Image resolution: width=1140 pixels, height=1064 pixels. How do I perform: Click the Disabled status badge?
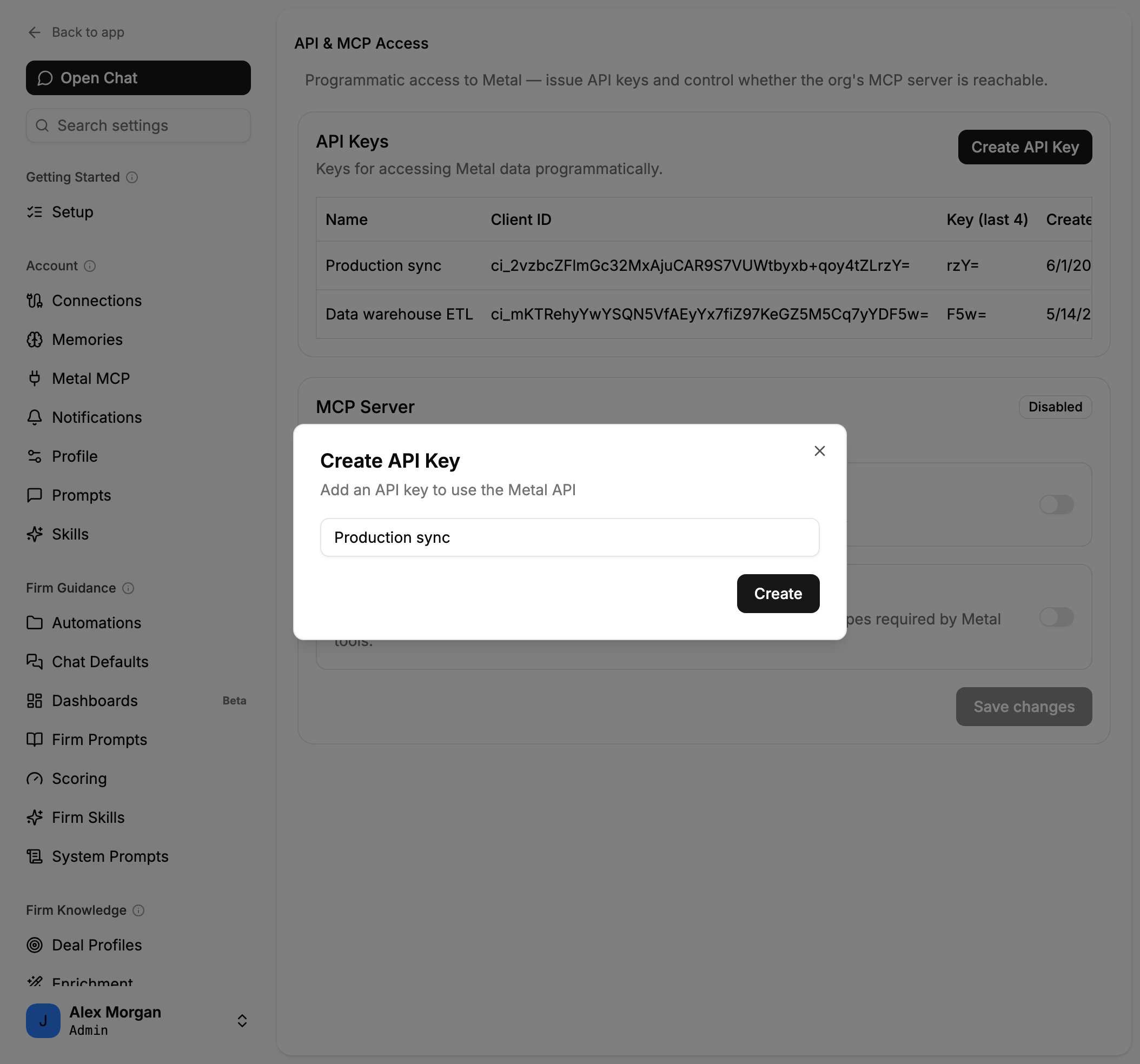coord(1055,407)
